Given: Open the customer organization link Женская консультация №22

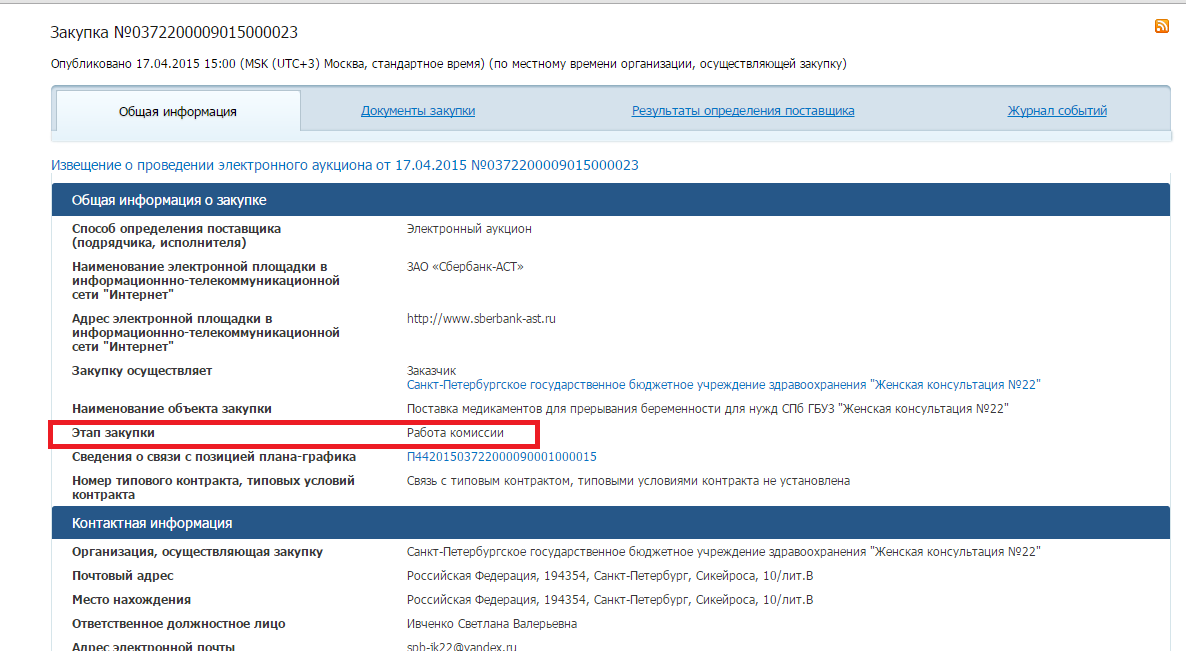Looking at the screenshot, I should click(723, 385).
